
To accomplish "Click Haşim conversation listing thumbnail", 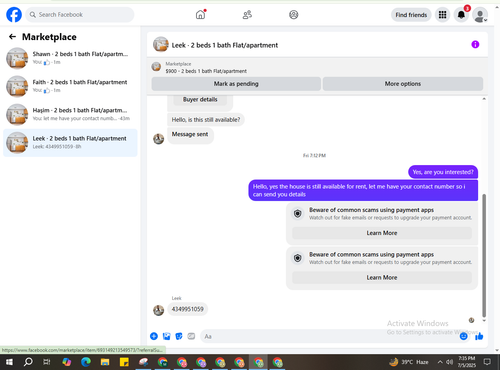I will coord(17,114).
